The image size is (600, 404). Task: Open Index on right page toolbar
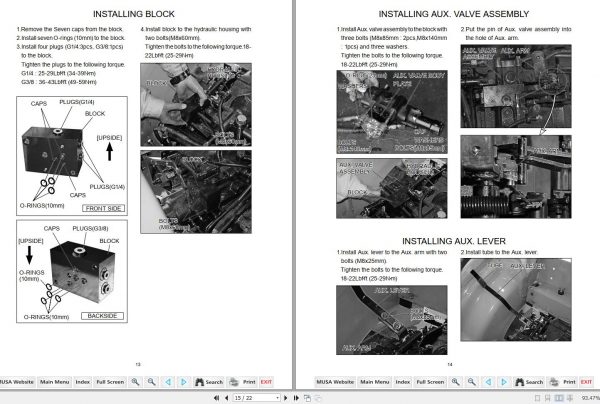pos(403,382)
